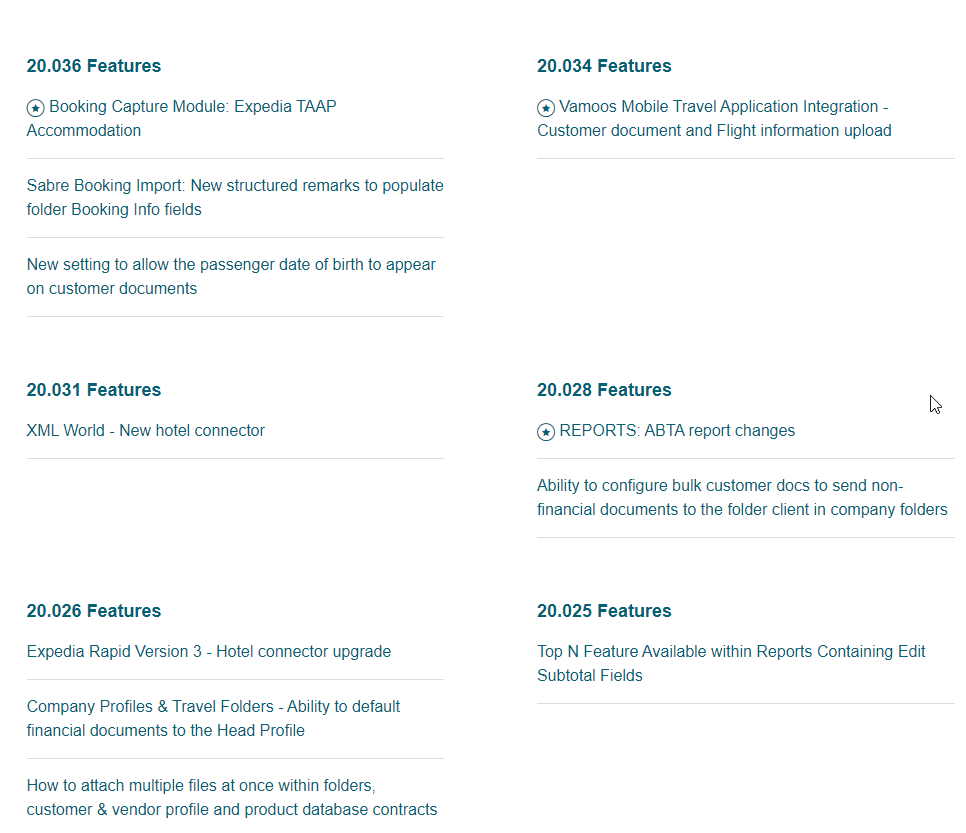Open XML World new hotel connector link
The height and width of the screenshot is (833, 966).
[x=145, y=430]
